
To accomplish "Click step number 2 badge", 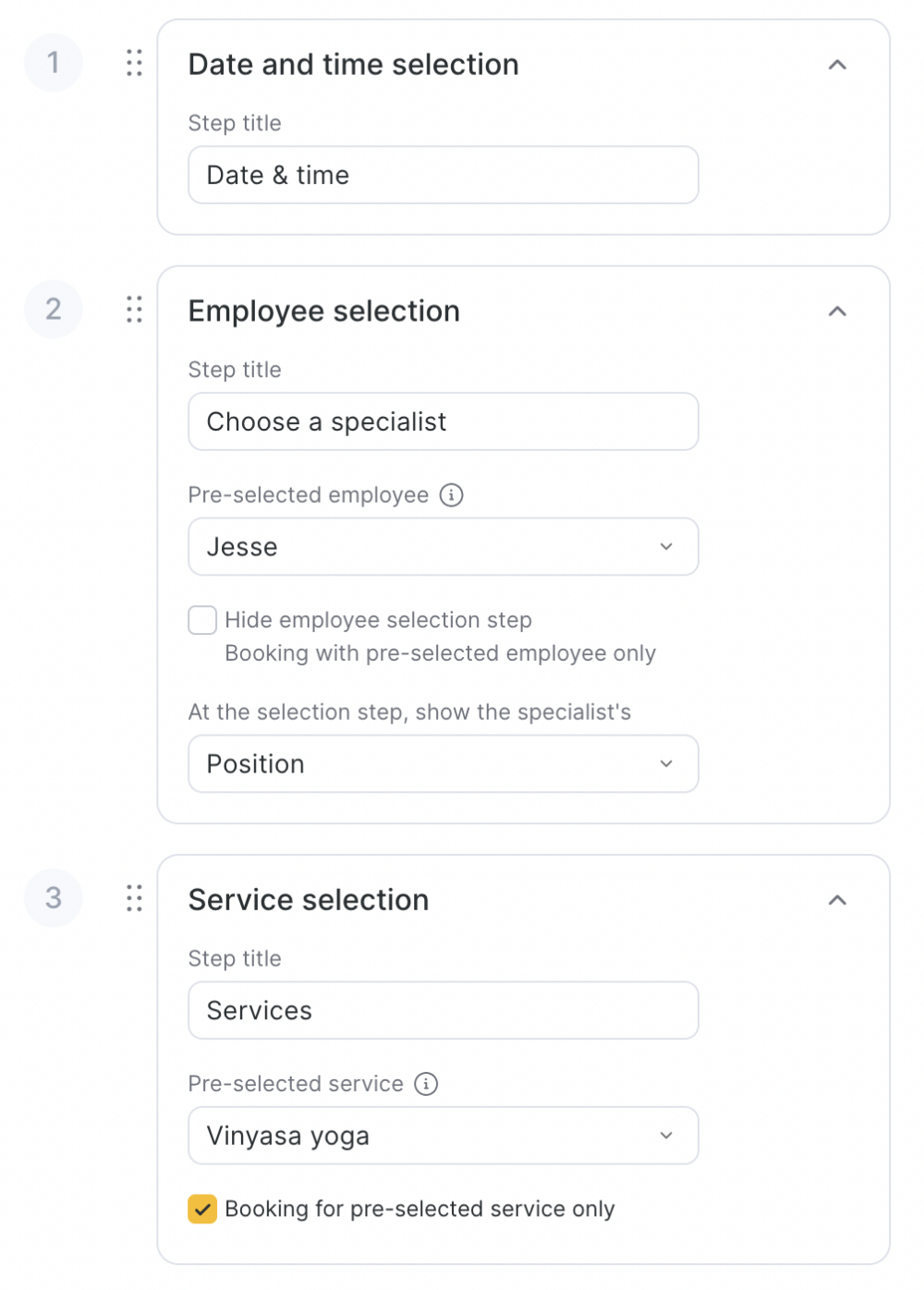I will [54, 310].
